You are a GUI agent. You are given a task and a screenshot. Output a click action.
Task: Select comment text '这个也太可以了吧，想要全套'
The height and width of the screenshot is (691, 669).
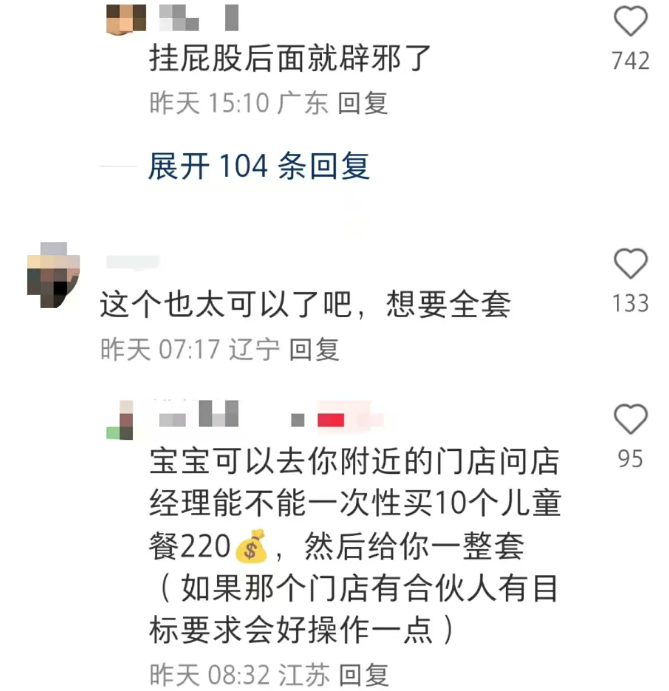click(x=305, y=305)
